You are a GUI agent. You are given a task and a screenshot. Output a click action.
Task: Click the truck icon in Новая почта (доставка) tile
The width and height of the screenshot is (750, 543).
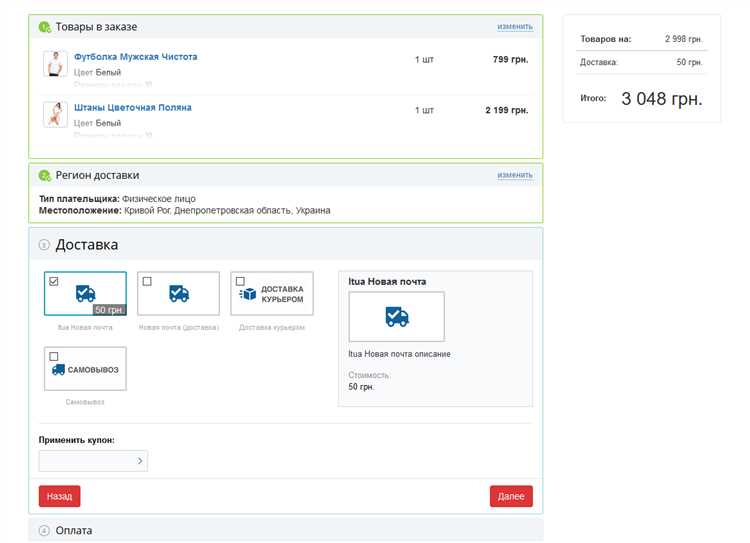coord(179,293)
